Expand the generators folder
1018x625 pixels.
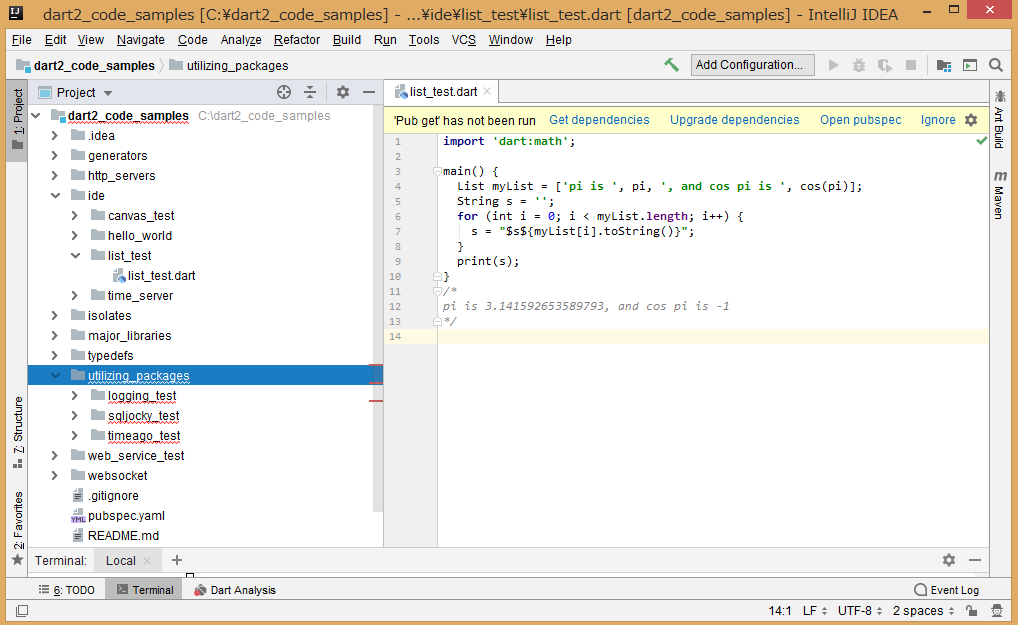coord(55,156)
